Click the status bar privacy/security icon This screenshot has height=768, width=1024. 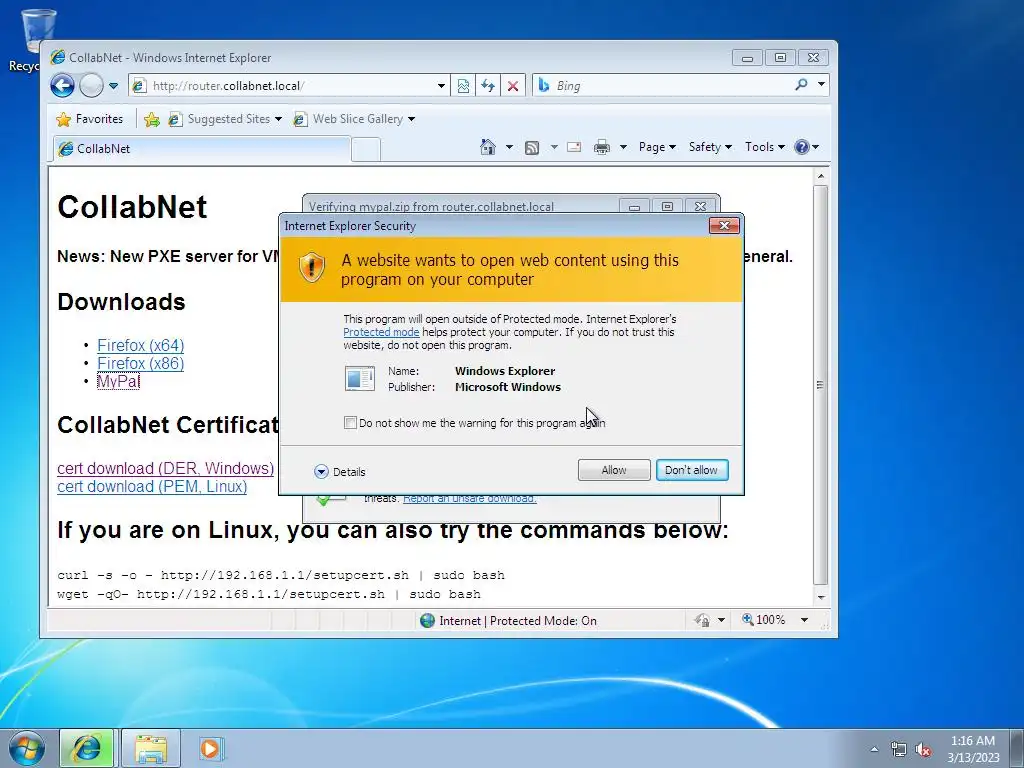pyautogui.click(x=703, y=620)
